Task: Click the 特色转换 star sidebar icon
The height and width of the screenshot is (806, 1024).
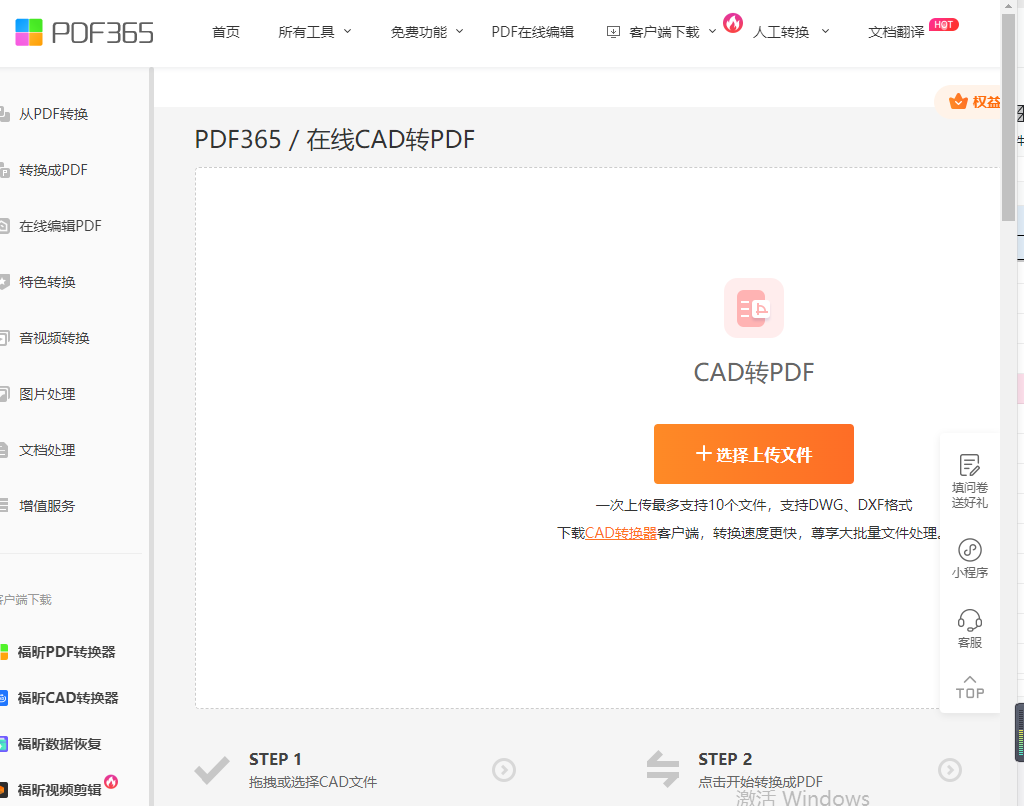Action: 5,282
